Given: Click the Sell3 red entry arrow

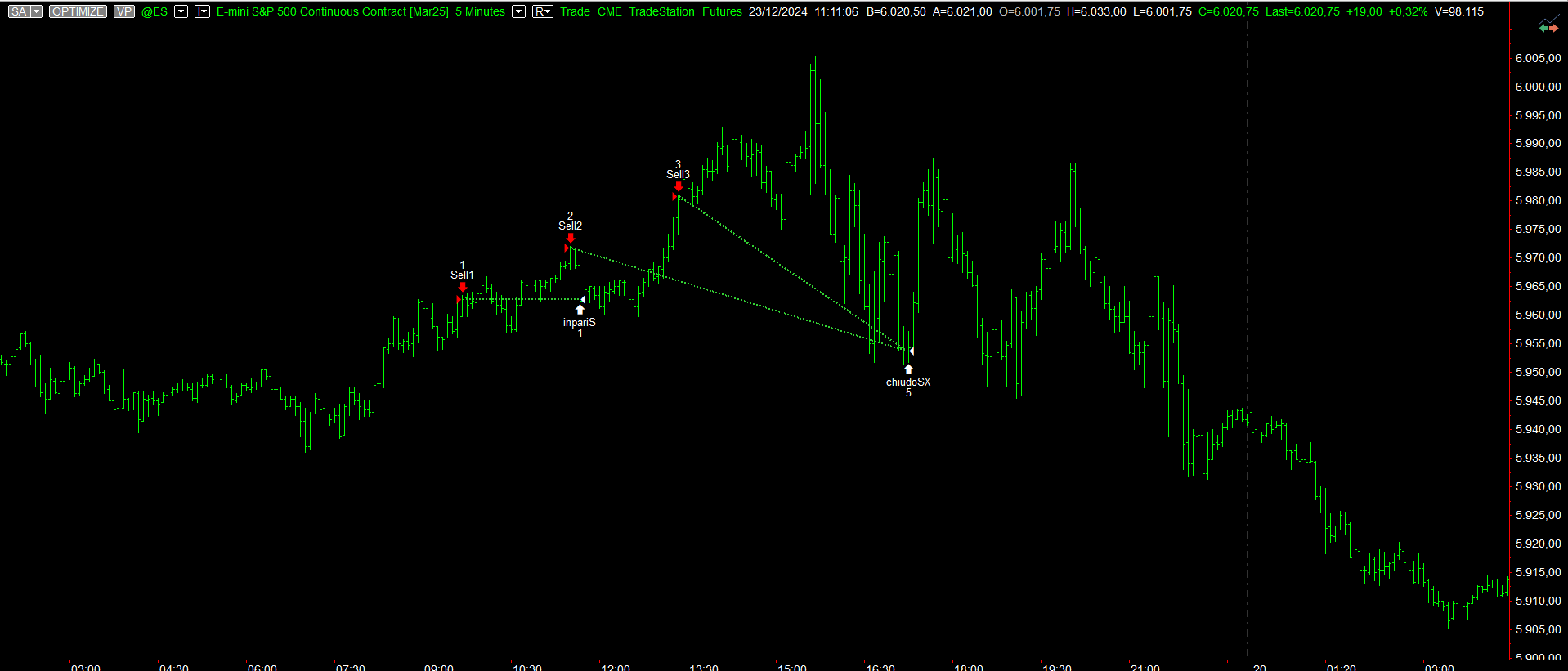Looking at the screenshot, I should point(678,186).
